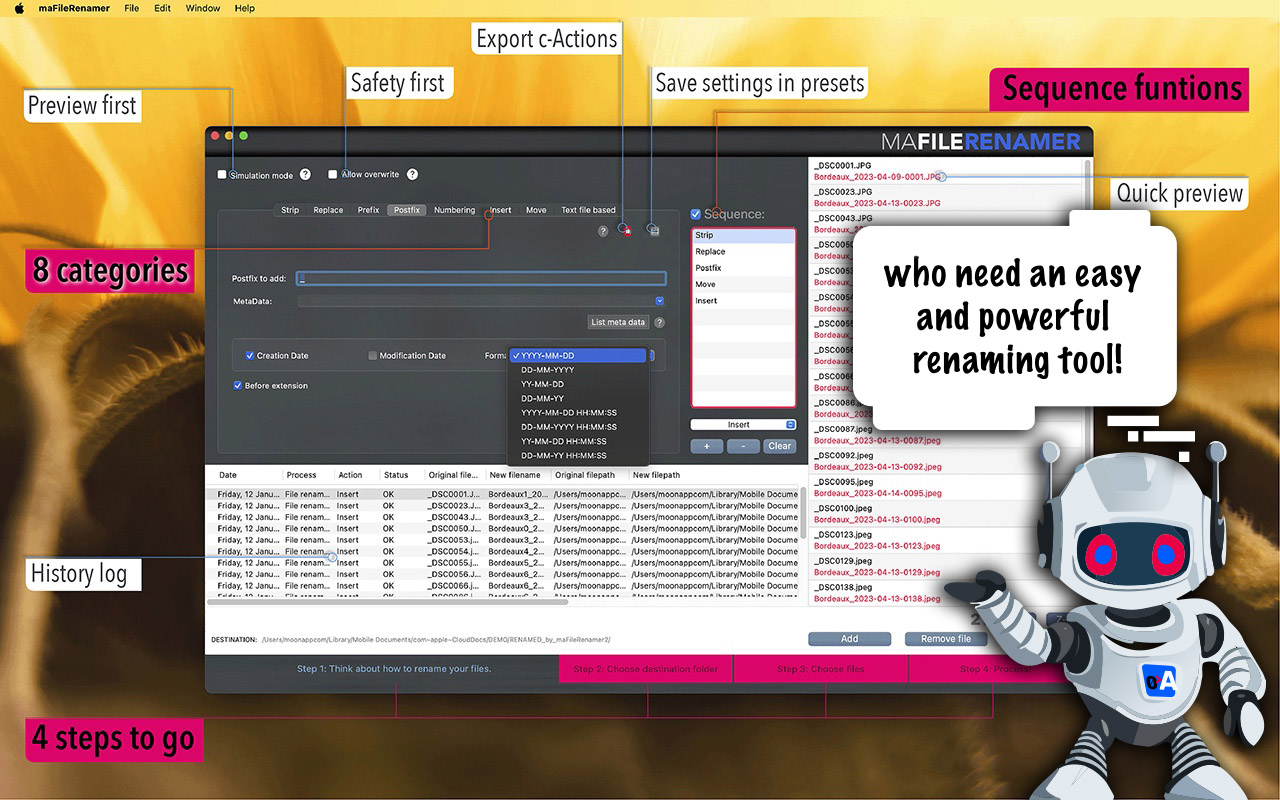
Task: Select Step 1: Think about how to rename
Action: [394, 669]
